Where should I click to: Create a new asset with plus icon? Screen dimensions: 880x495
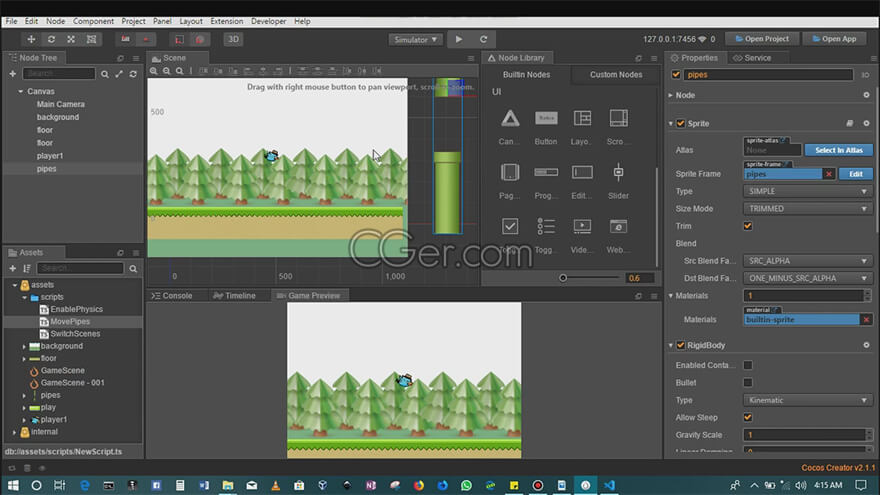[x=12, y=268]
